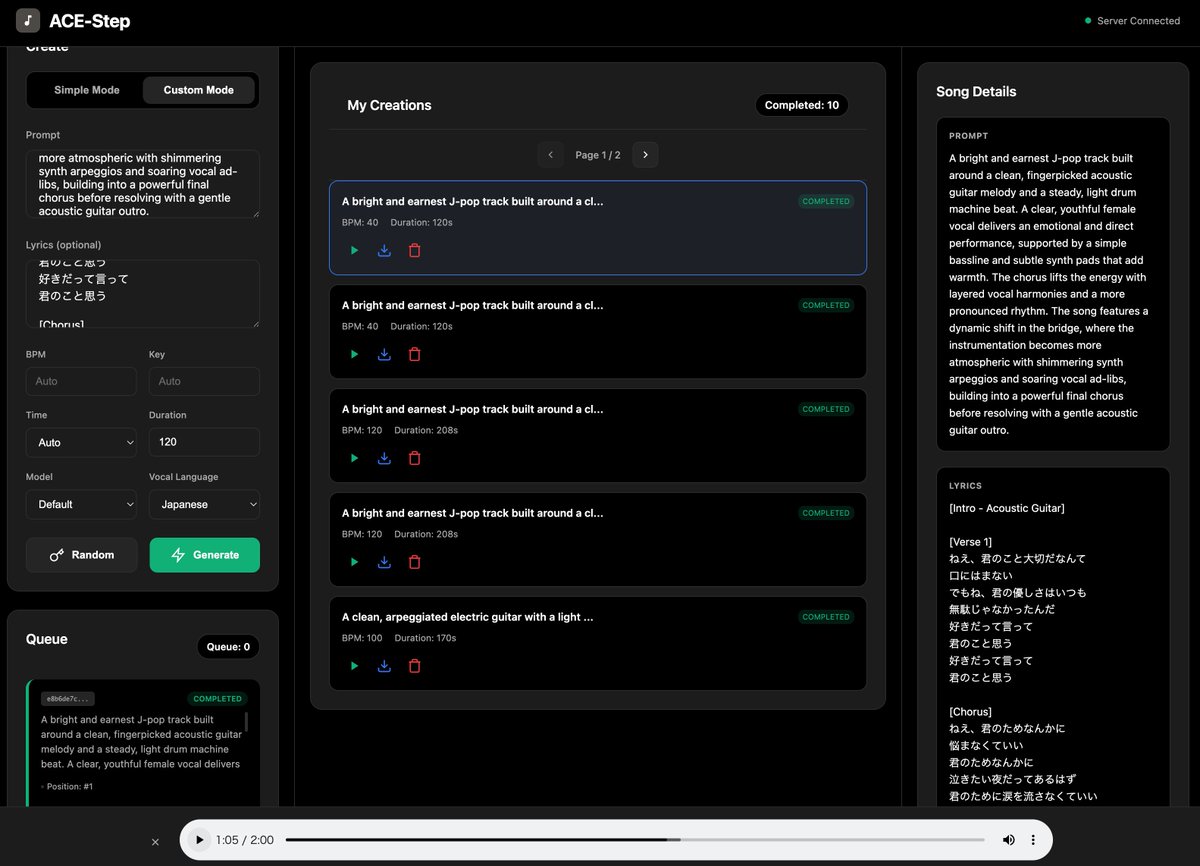Click '[Chorus]' in Song Details lyrics
1200x866 pixels.
tap(970, 712)
